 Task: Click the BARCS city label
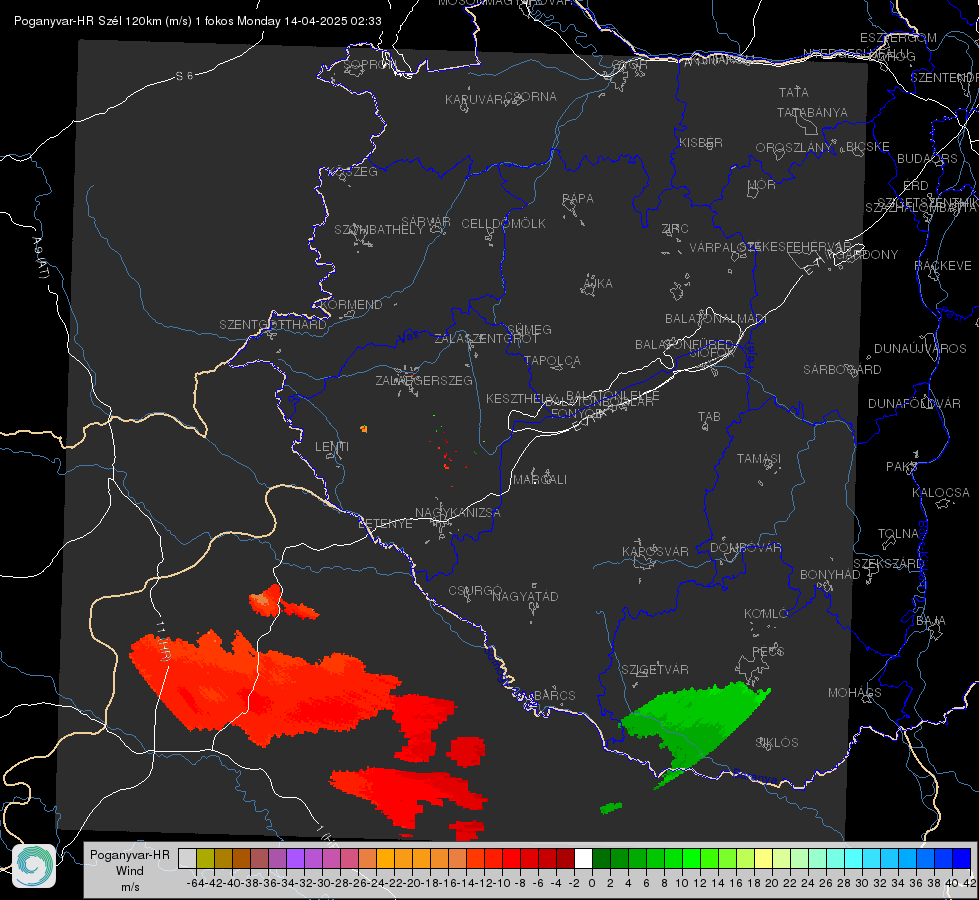[x=555, y=695]
